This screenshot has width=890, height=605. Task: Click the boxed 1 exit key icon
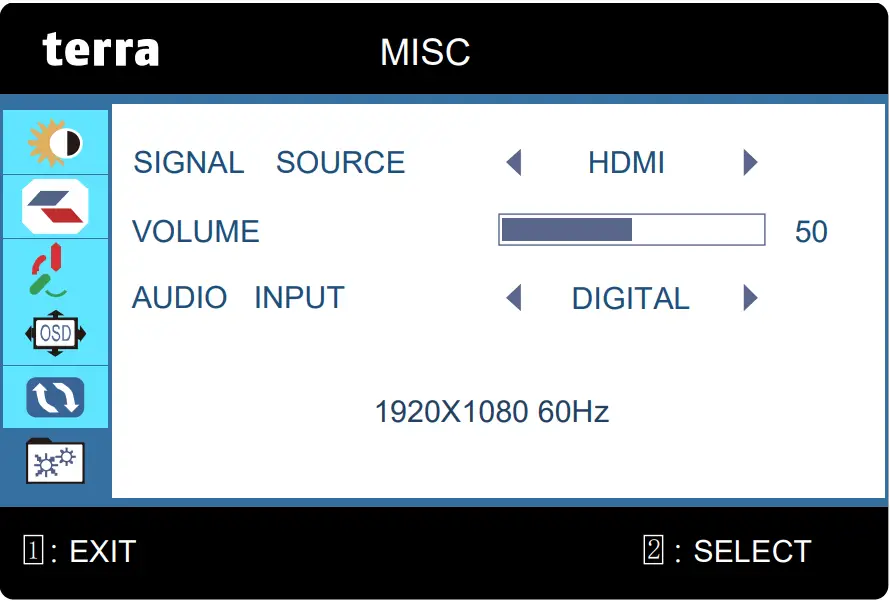click(33, 550)
